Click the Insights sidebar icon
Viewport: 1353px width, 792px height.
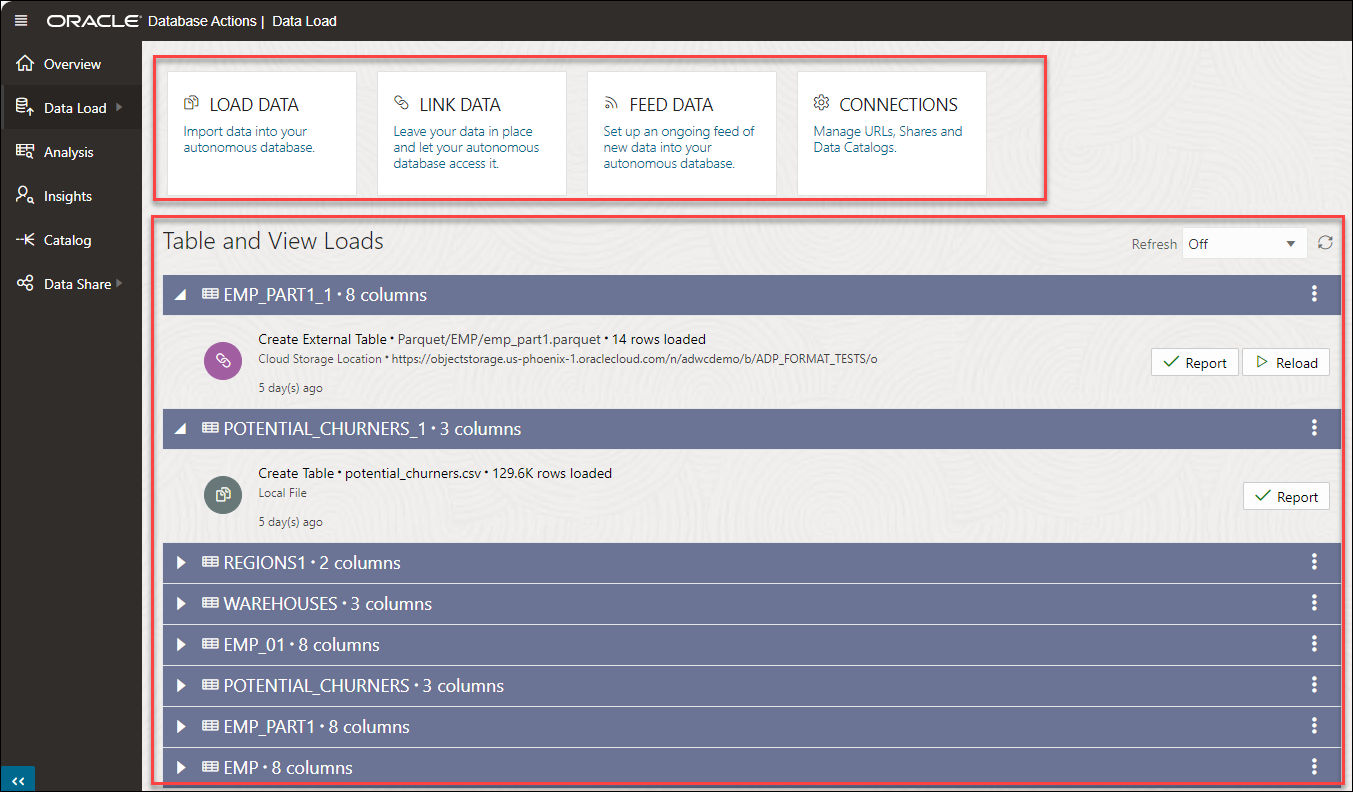click(x=26, y=195)
